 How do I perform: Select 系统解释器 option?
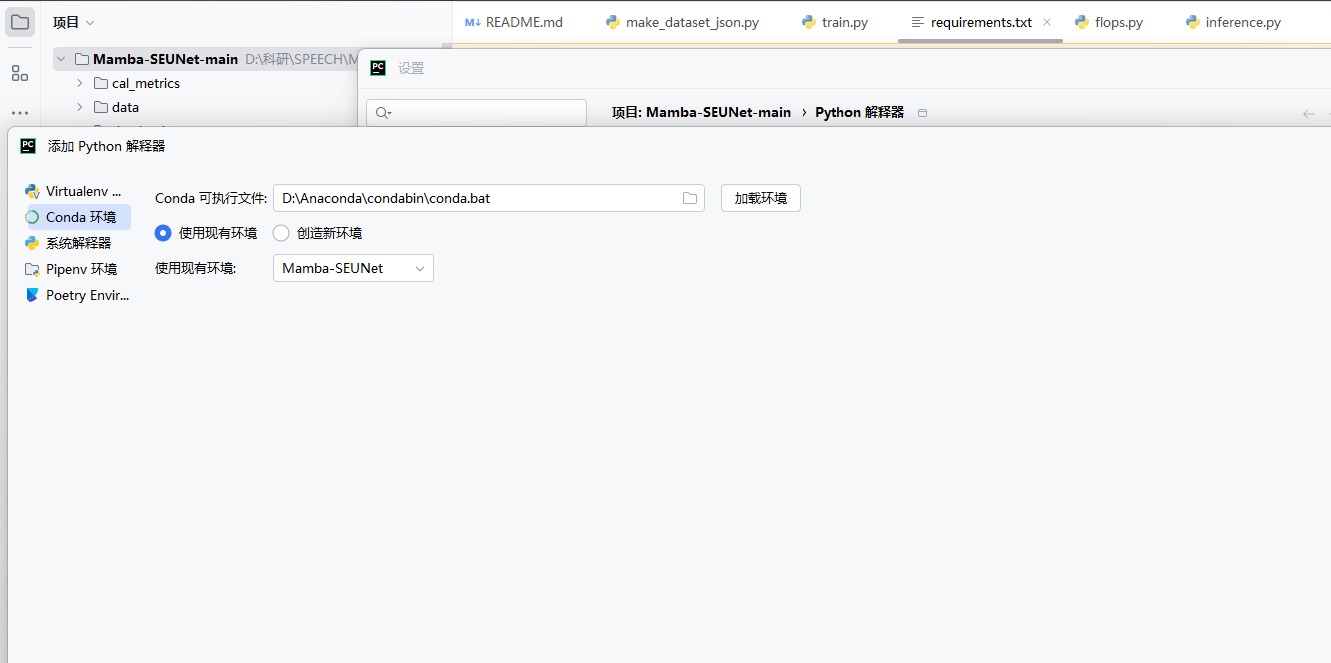[x=77, y=243]
